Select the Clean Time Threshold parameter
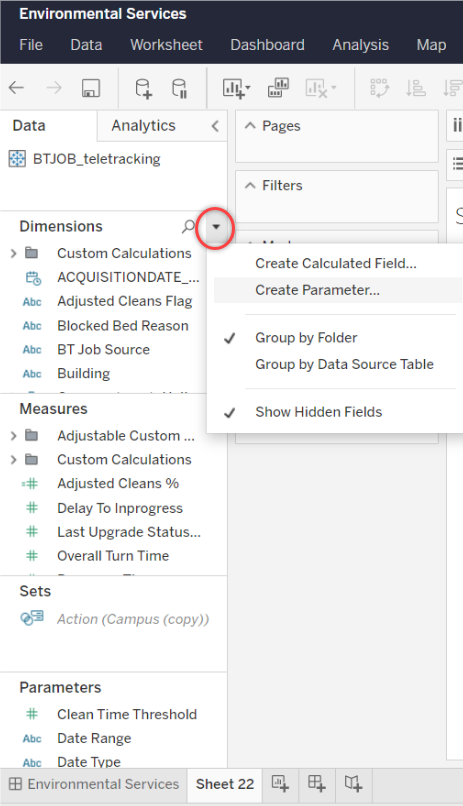463x806 pixels. (127, 715)
